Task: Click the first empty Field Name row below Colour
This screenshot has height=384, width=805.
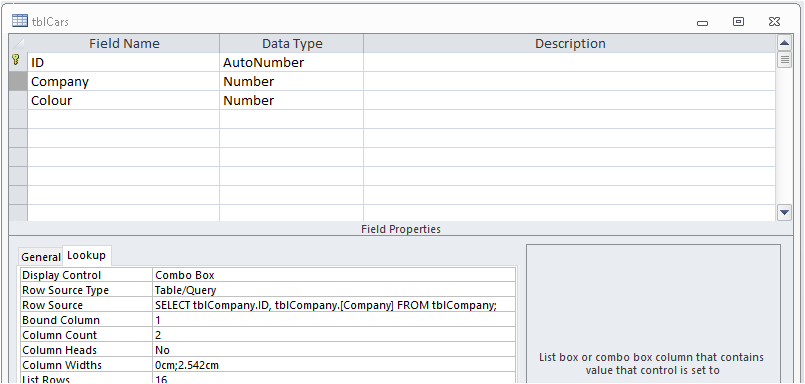Action: pyautogui.click(x=124, y=120)
